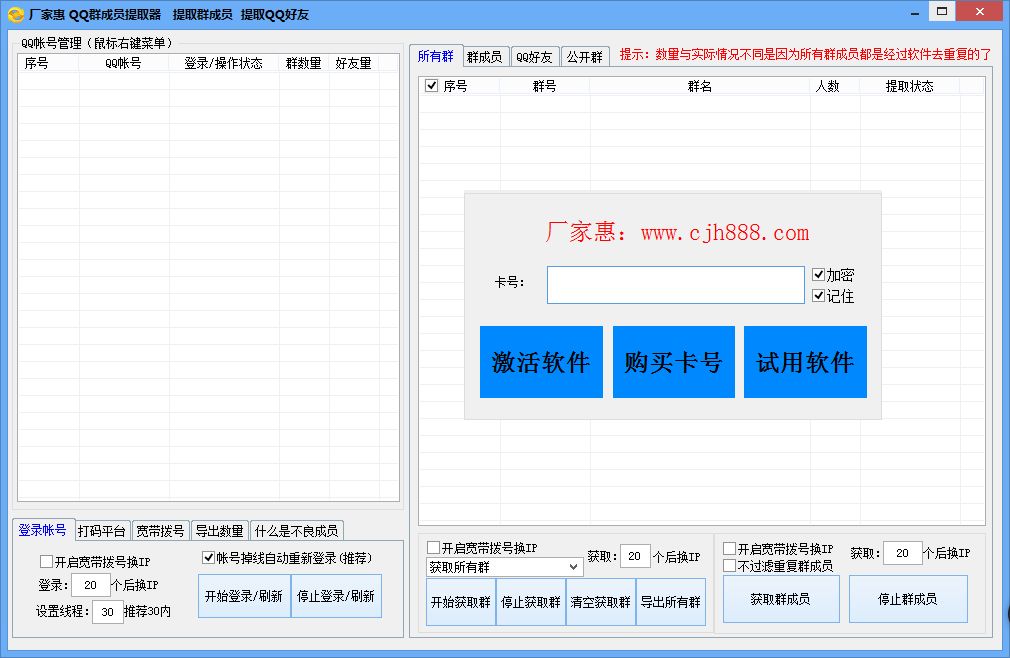The height and width of the screenshot is (658, 1010).
Task: Click the 登录/操作状态 column header
Action: (x=224, y=63)
